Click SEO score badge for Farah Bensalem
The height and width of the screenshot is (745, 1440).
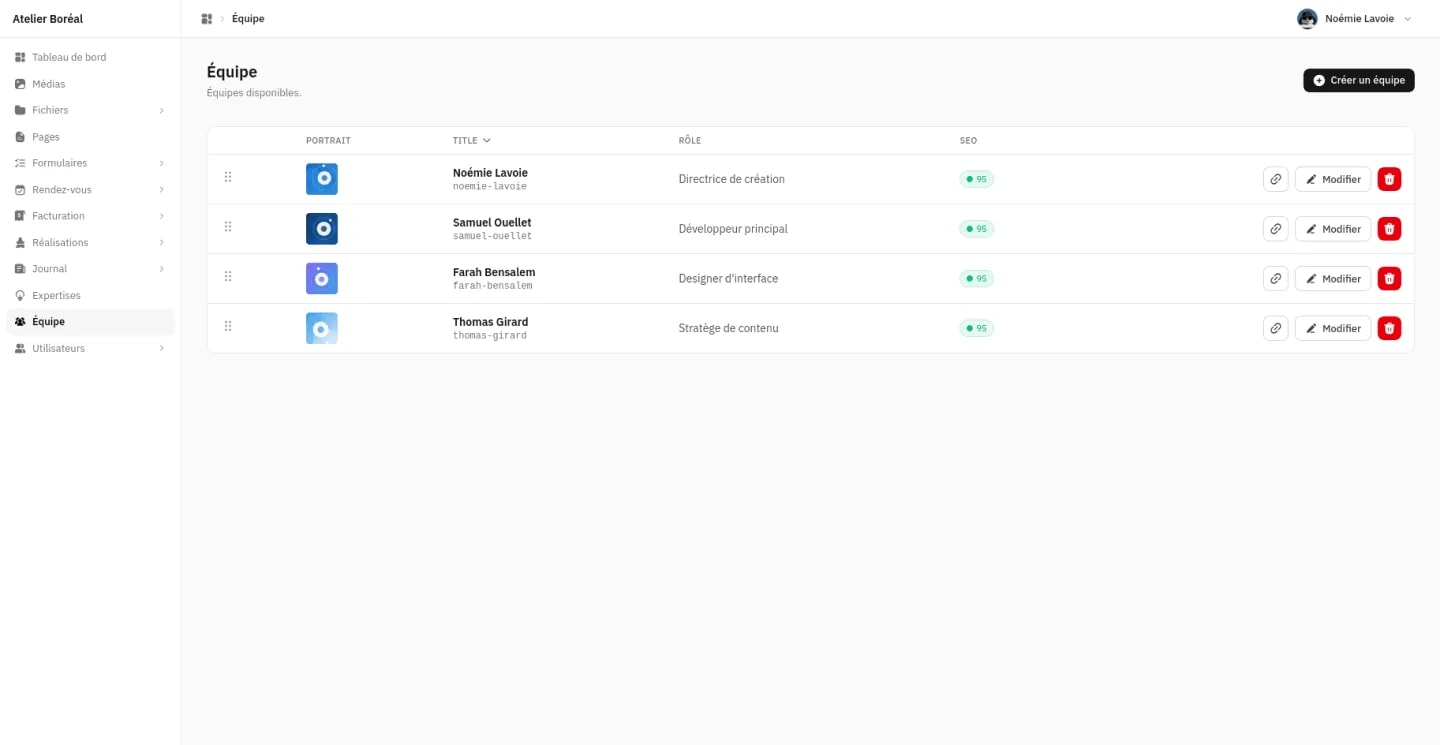(x=977, y=278)
